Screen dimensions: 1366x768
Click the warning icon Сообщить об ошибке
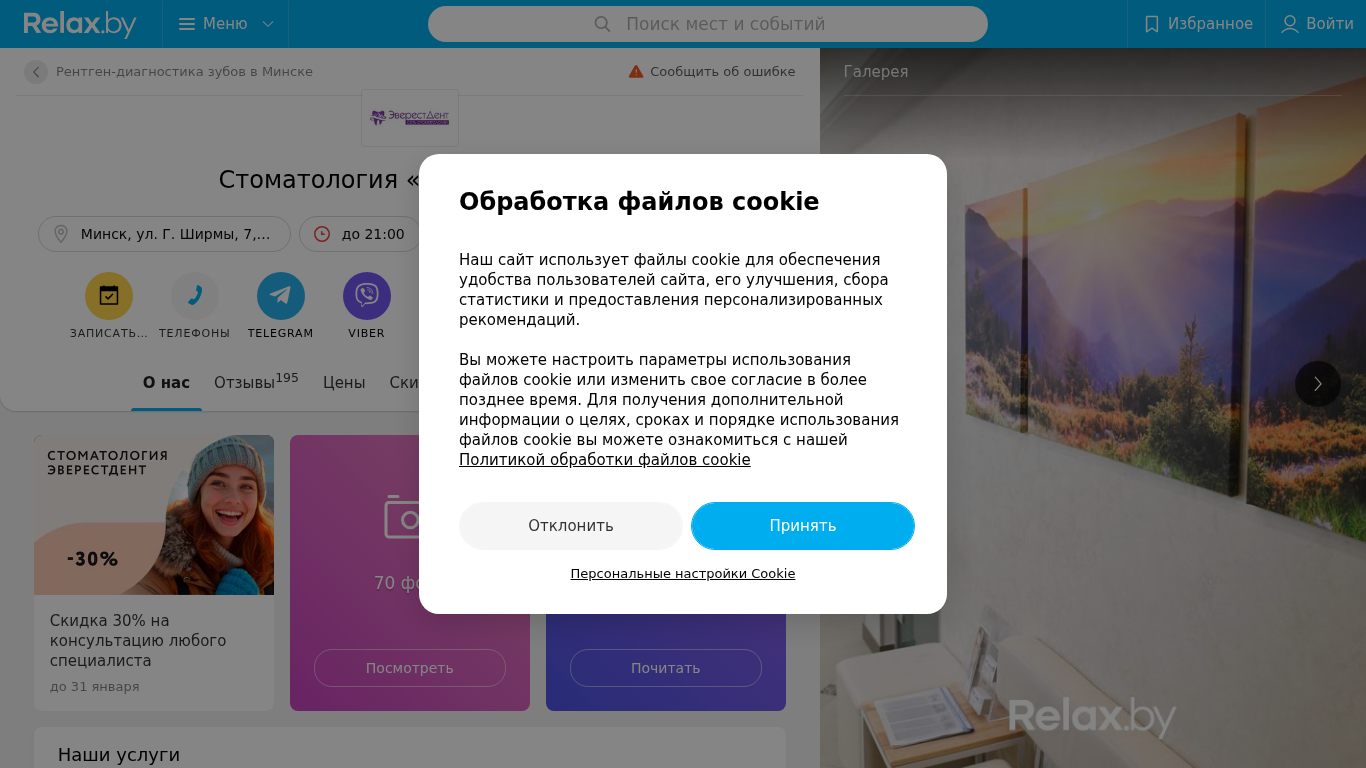(x=636, y=72)
